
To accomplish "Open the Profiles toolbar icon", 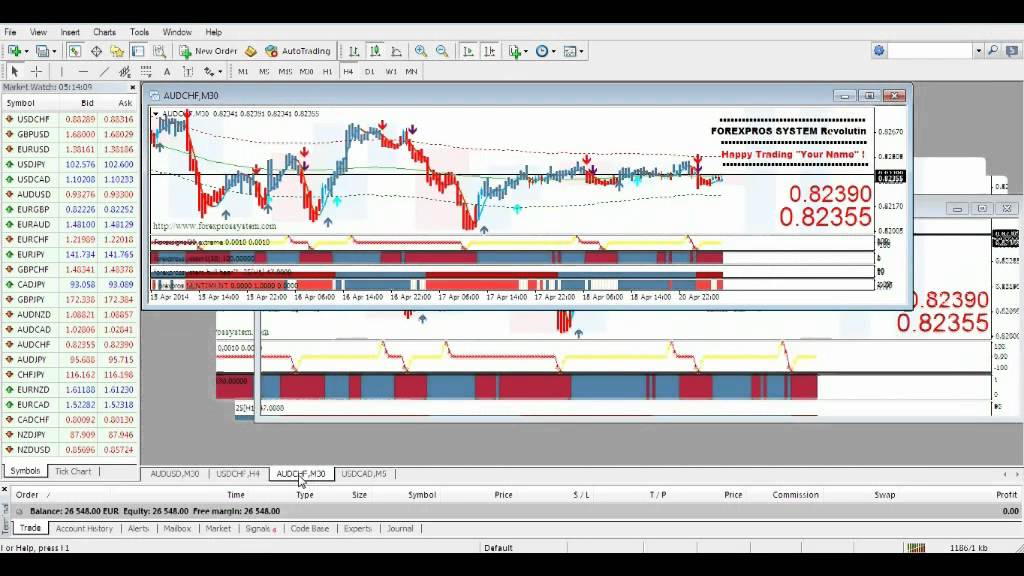I will tap(42, 51).
